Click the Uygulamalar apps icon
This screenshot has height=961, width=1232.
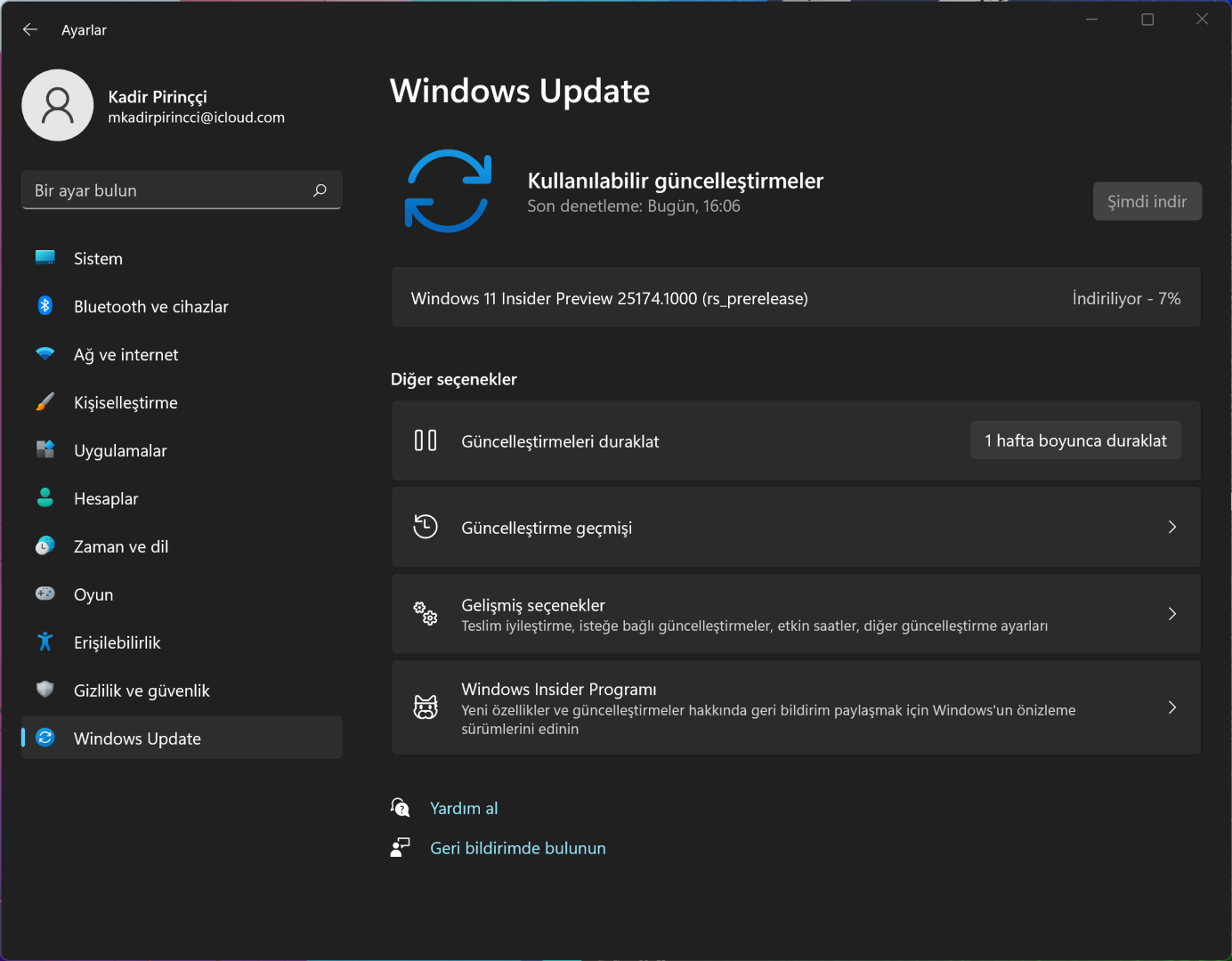pyautogui.click(x=45, y=449)
